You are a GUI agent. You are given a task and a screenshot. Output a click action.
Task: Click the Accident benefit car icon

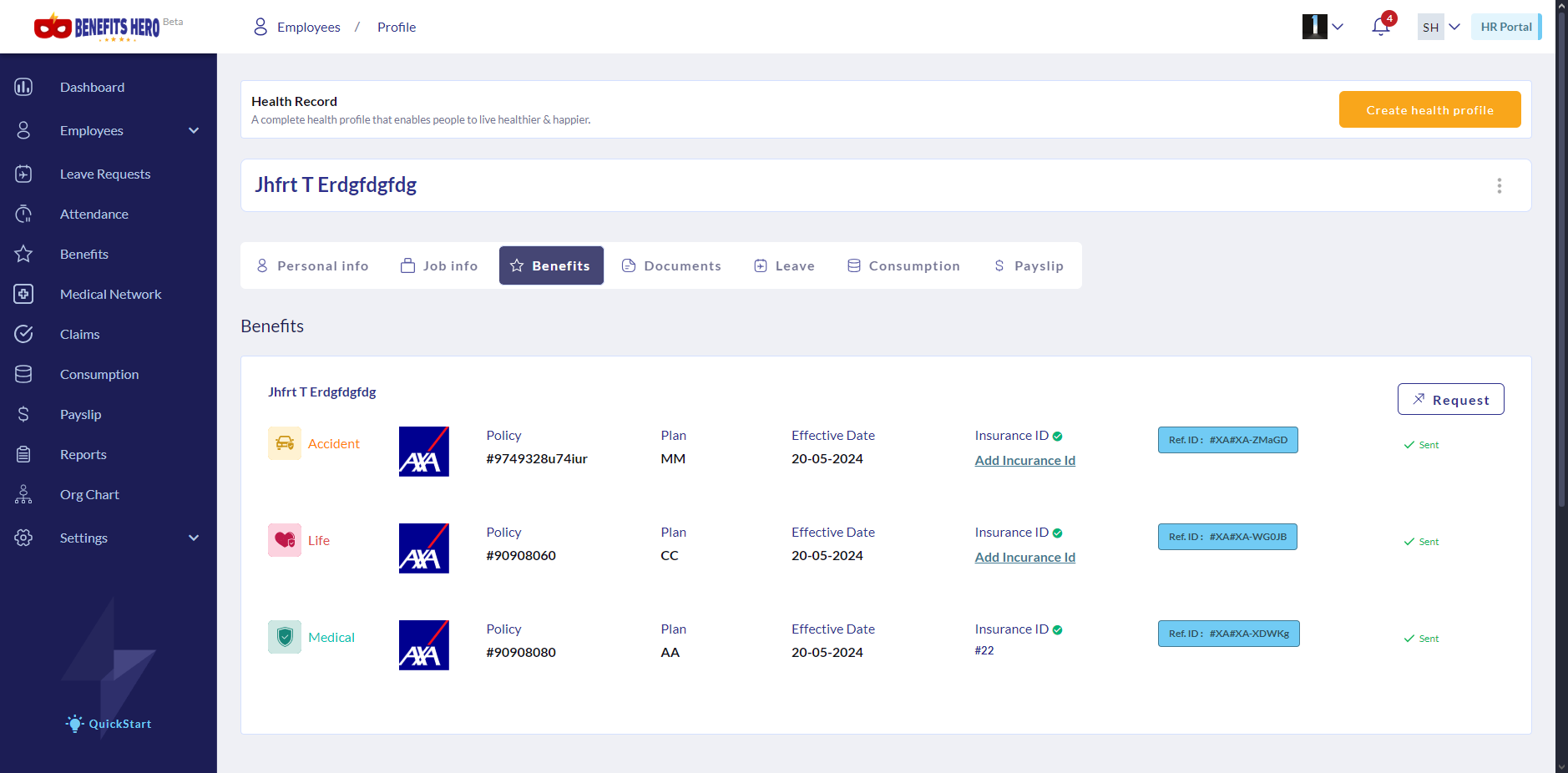click(285, 443)
